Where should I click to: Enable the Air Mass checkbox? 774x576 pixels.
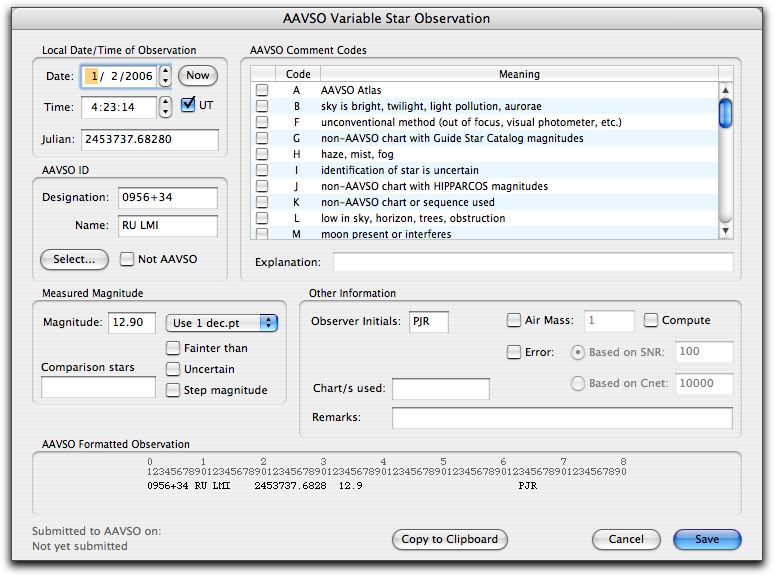[x=514, y=321]
